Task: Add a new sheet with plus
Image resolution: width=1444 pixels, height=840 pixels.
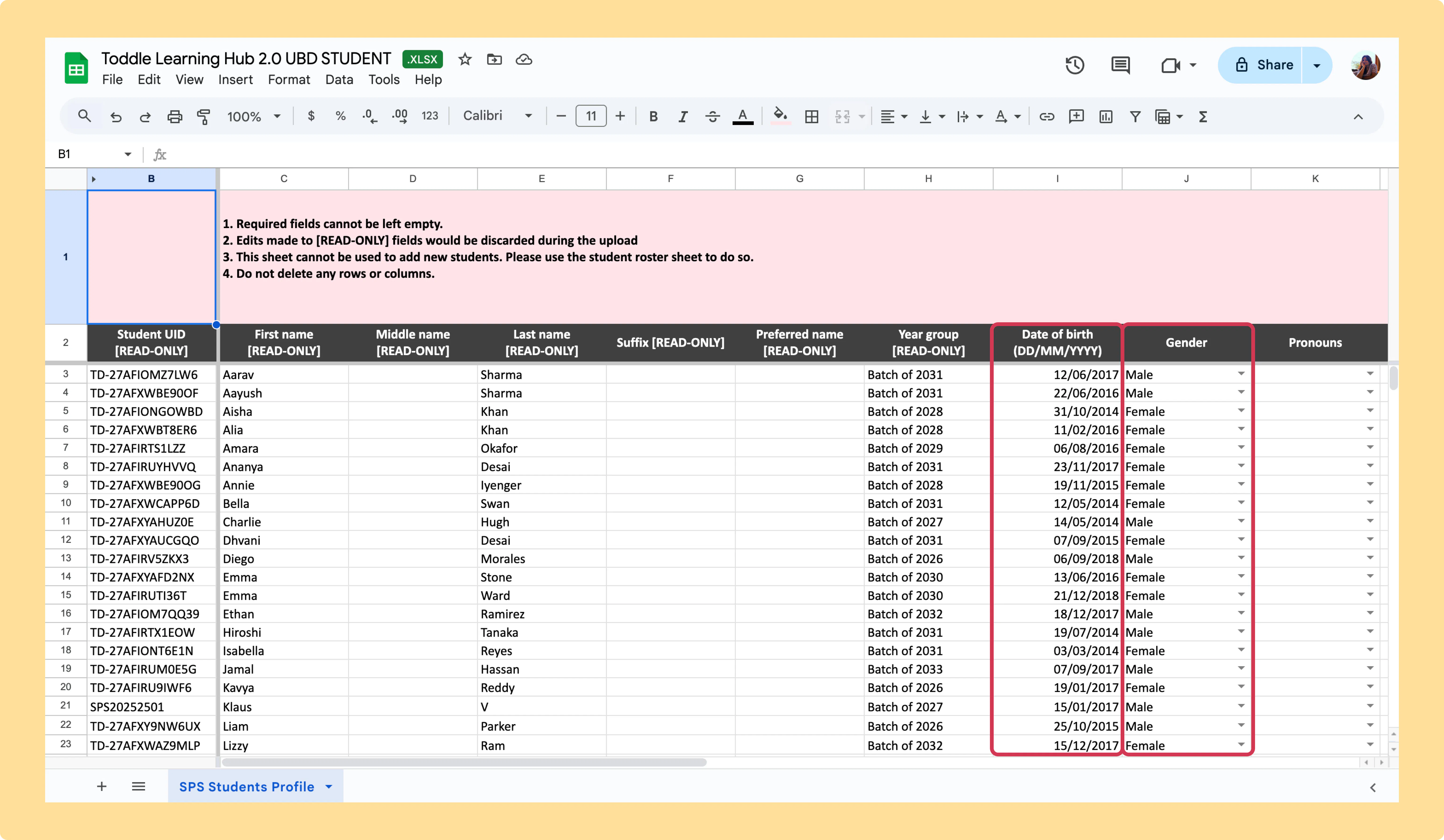Action: 102,786
